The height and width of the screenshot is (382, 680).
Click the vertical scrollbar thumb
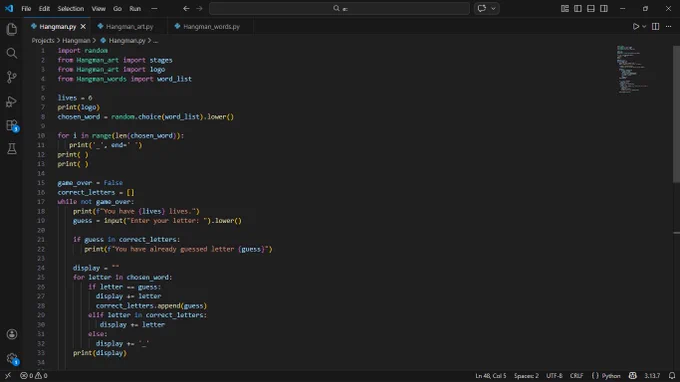676,114
